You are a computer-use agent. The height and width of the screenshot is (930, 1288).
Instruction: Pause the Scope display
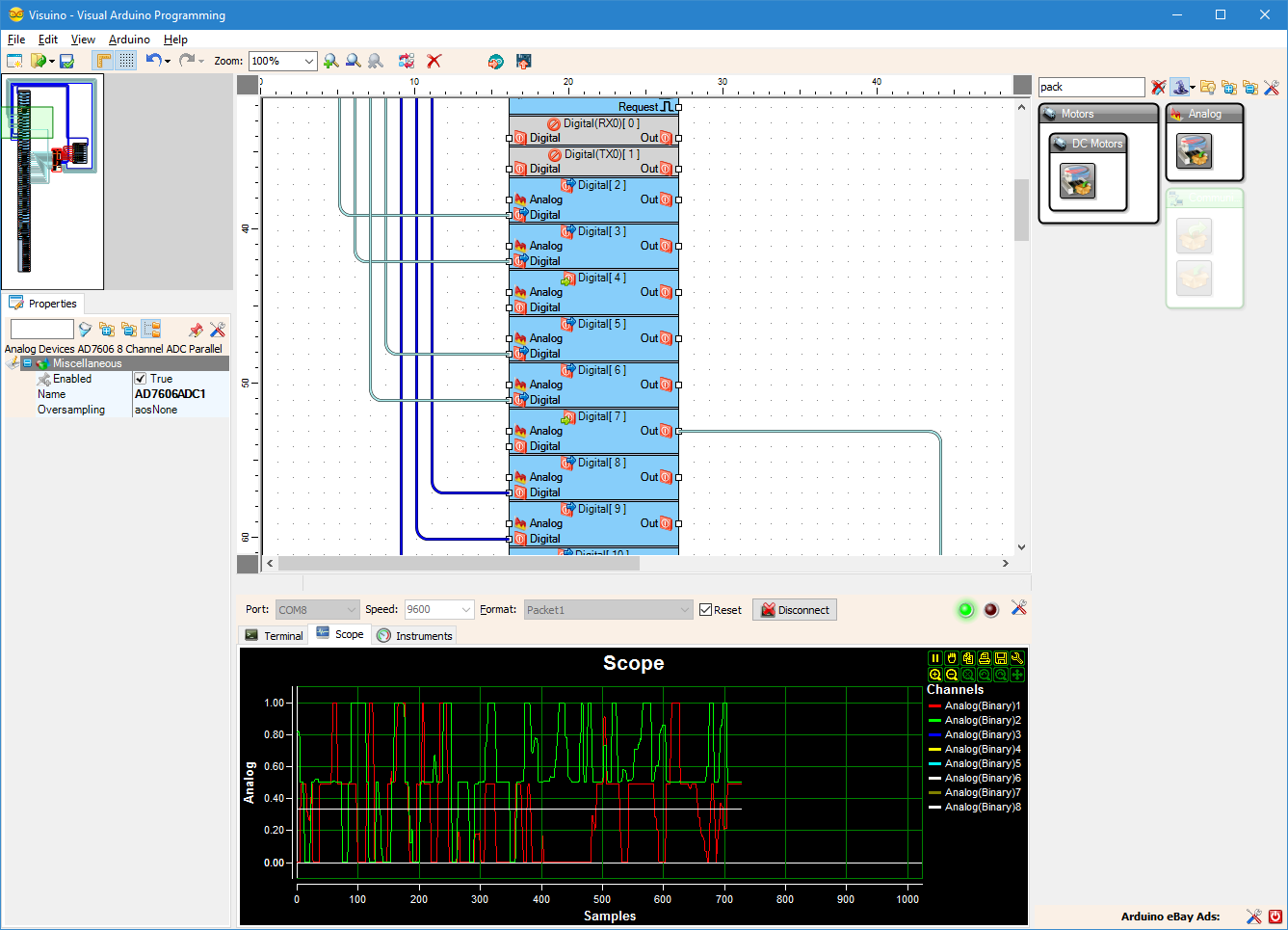point(935,658)
